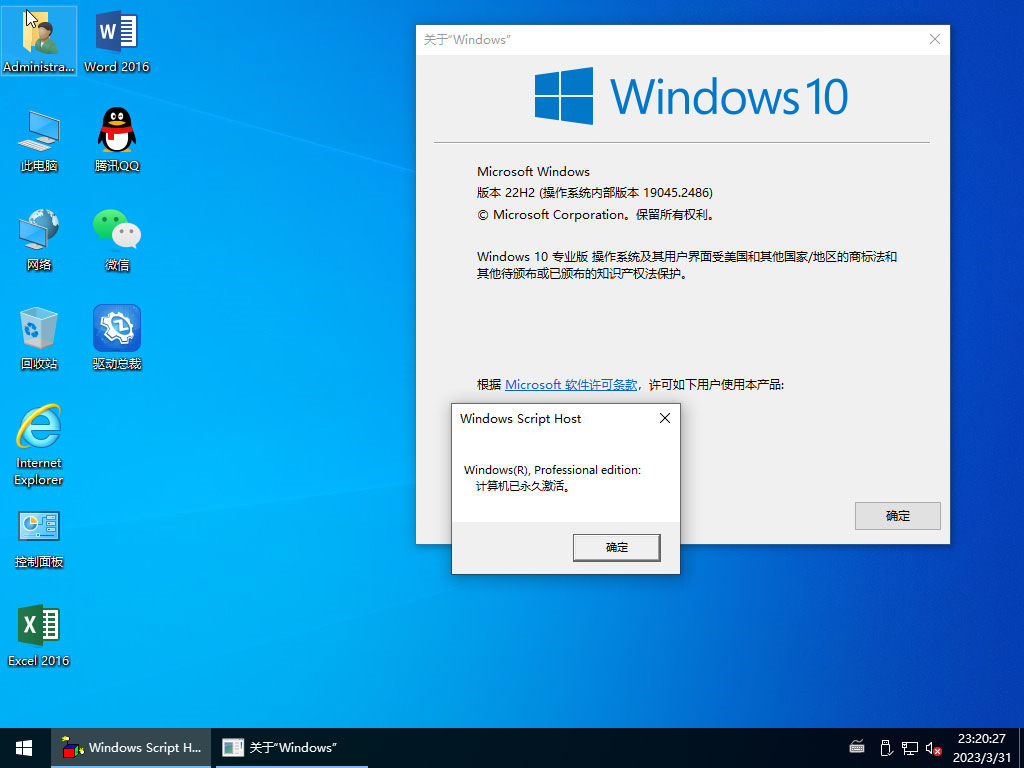Click the touch keyboard tray icon

point(857,747)
